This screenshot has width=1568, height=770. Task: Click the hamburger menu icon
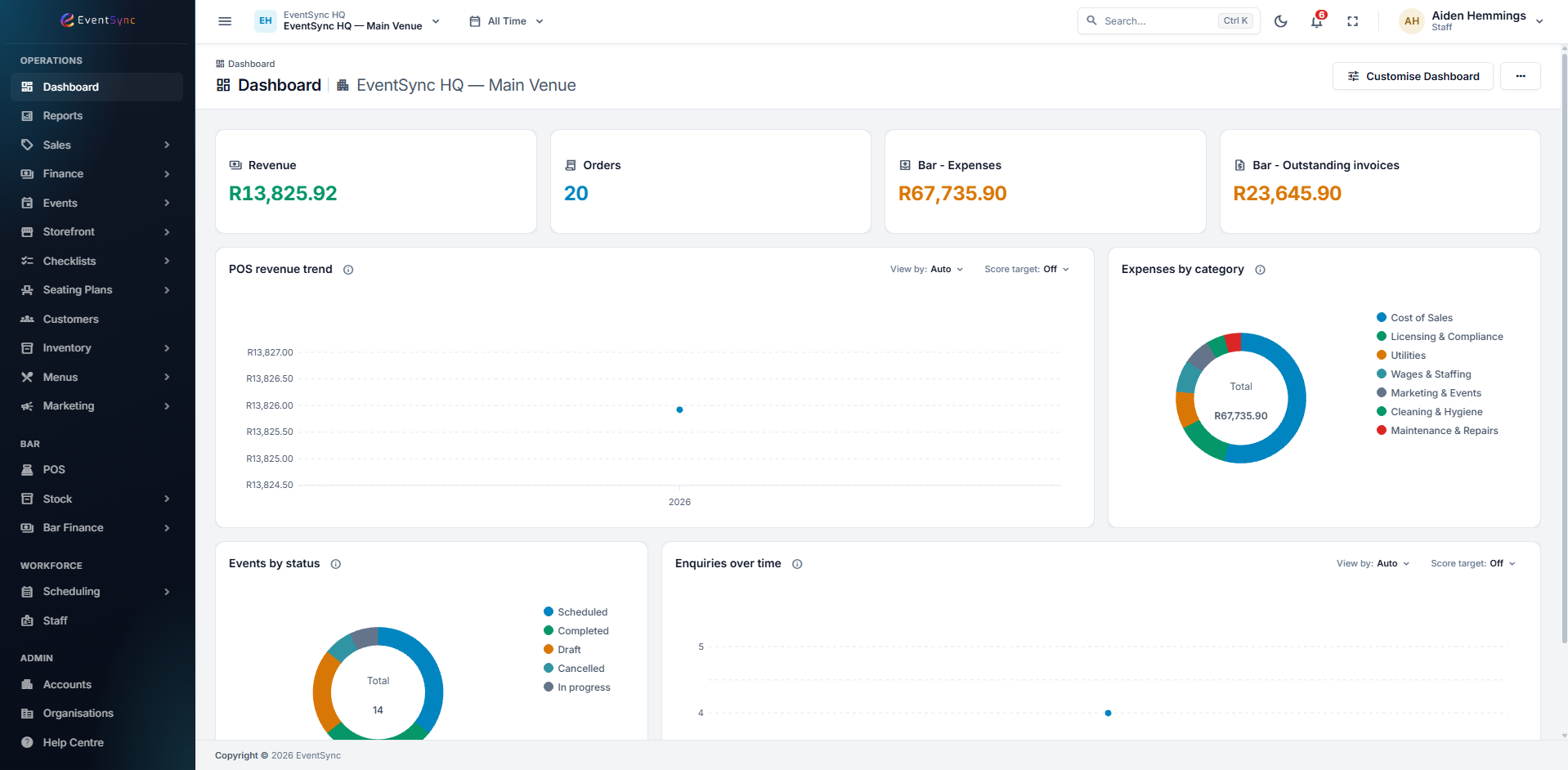[x=225, y=21]
